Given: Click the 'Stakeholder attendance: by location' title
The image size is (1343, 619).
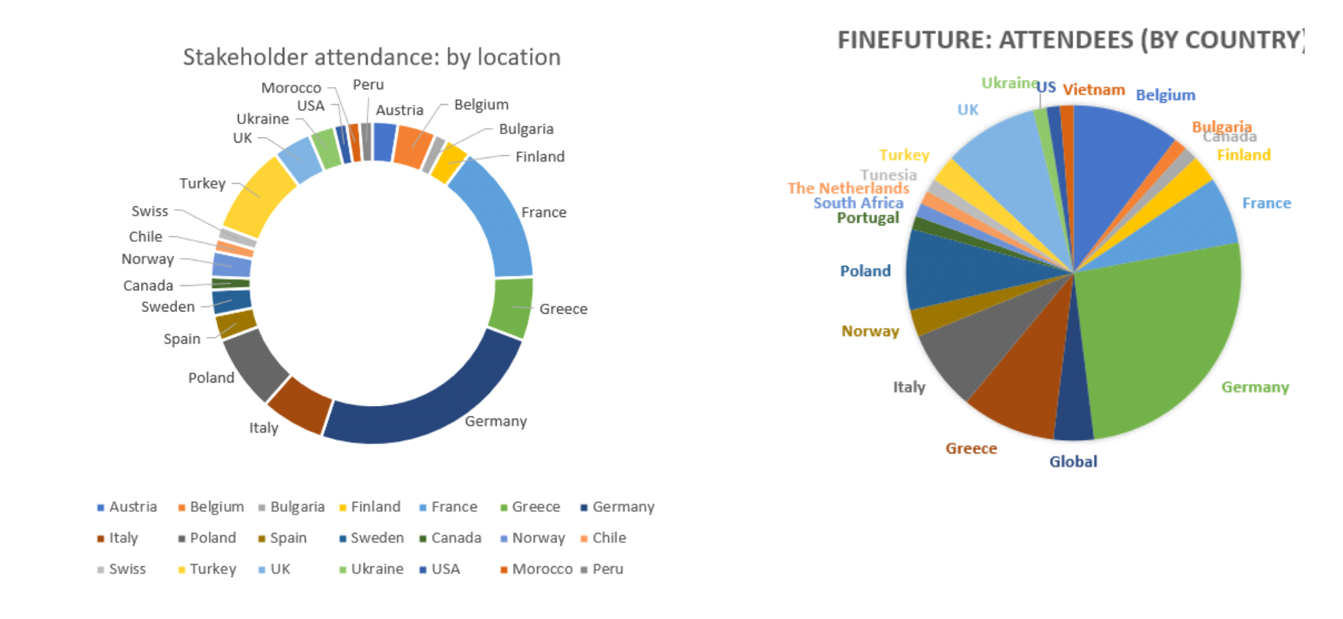Looking at the screenshot, I should click(371, 57).
